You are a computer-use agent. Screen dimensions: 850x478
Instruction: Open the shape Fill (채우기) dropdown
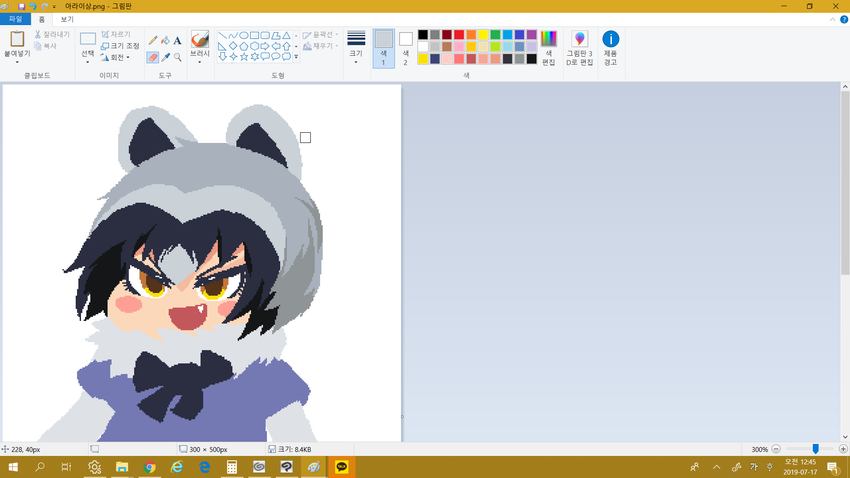[320, 46]
